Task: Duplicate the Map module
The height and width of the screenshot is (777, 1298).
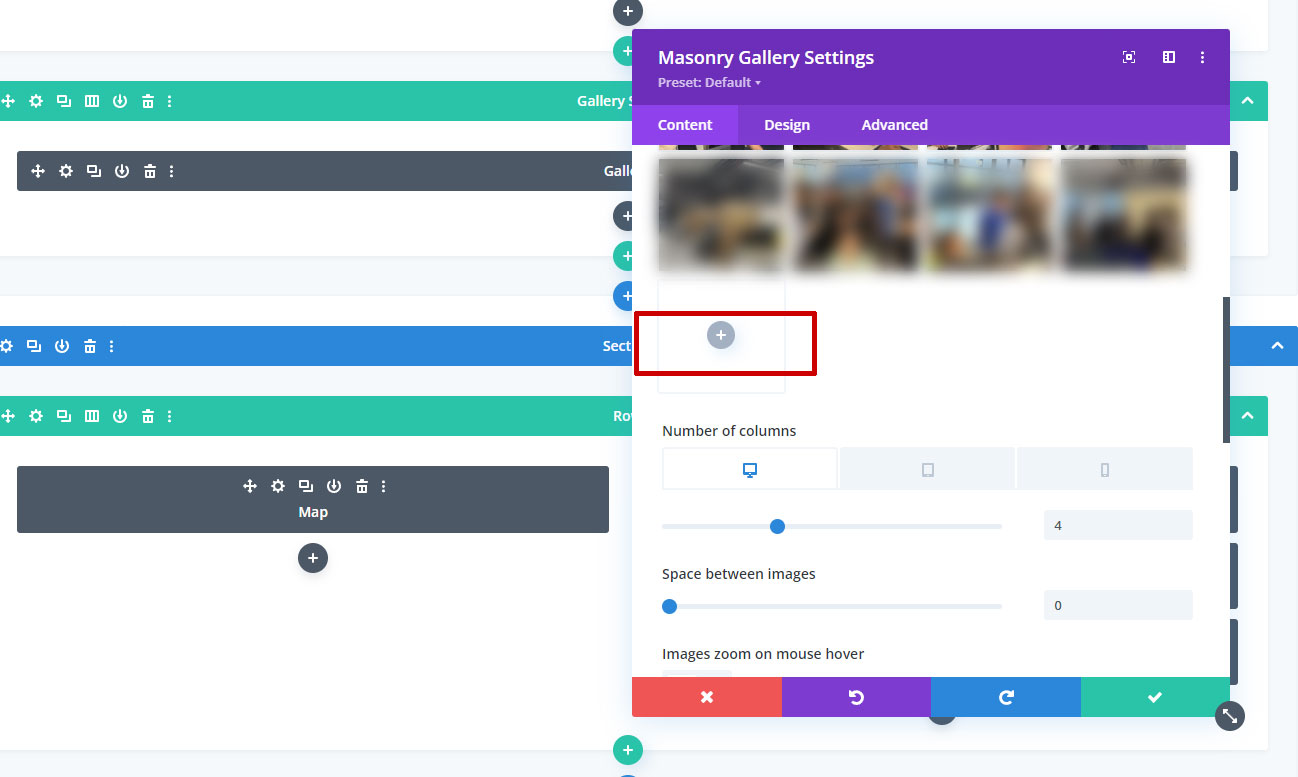Action: (306, 486)
